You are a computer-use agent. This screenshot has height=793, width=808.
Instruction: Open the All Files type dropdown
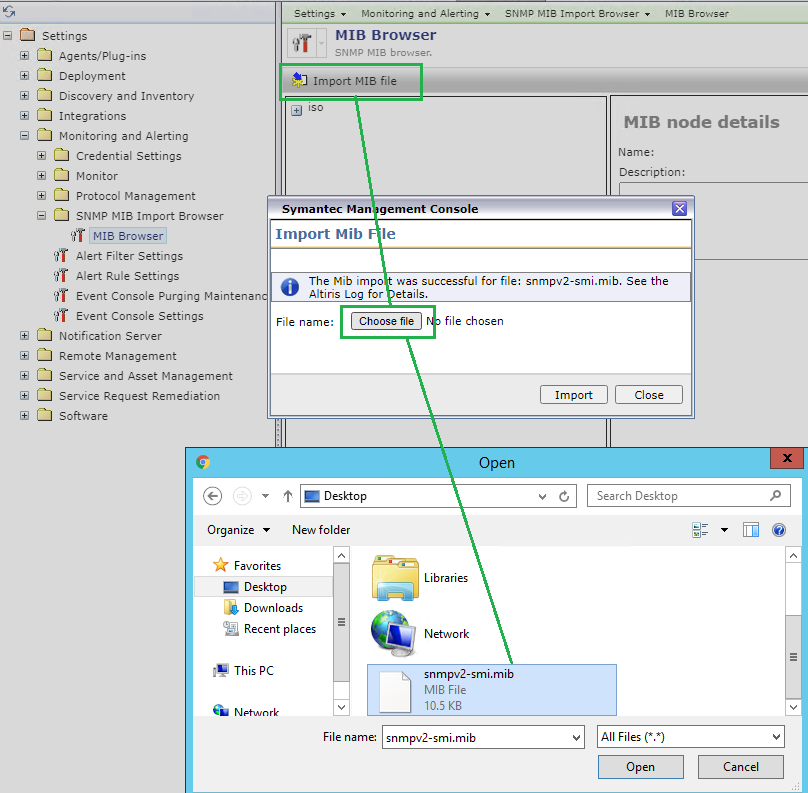click(689, 738)
